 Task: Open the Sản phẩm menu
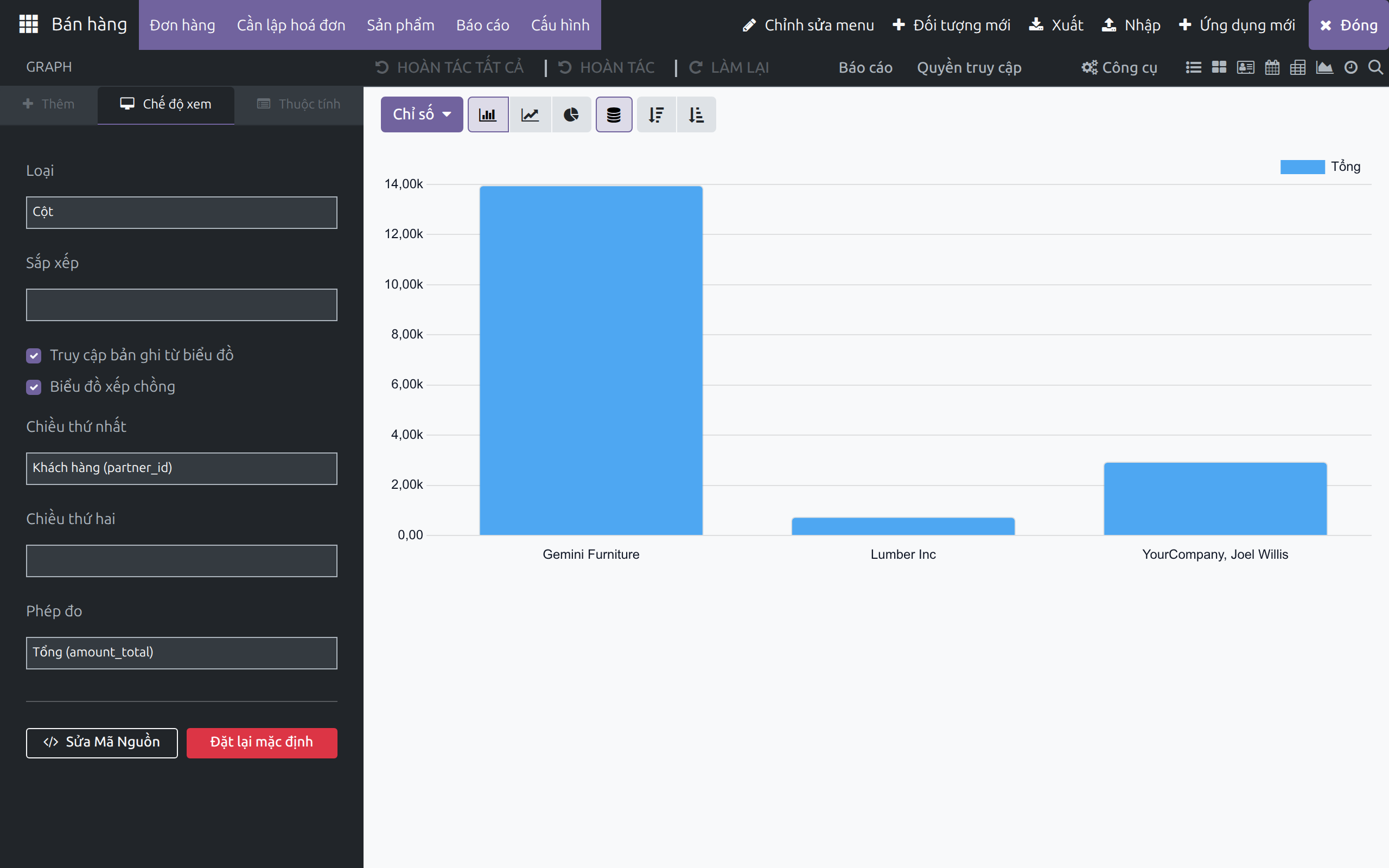[x=400, y=25]
